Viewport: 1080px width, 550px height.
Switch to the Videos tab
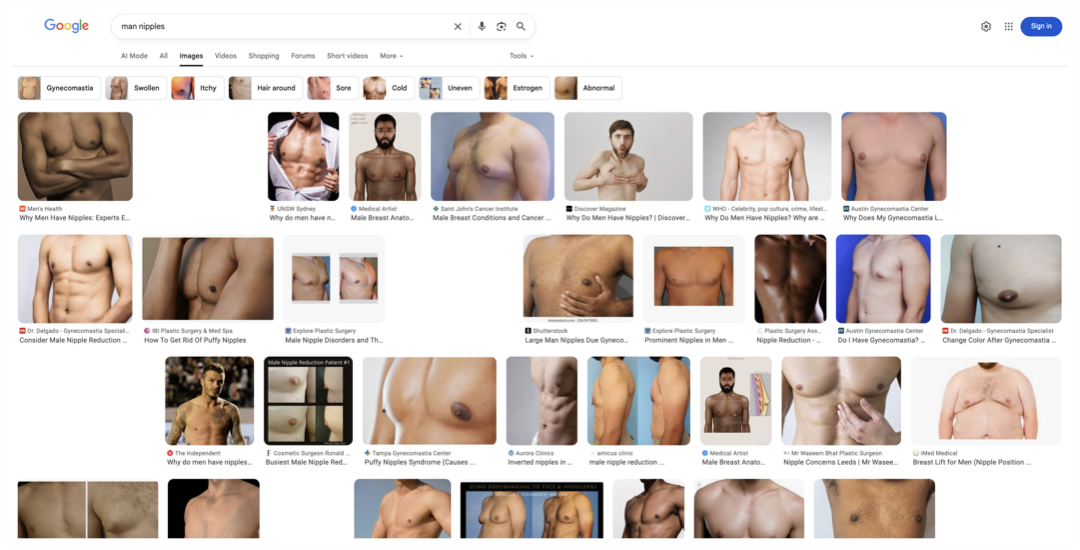[x=225, y=56]
